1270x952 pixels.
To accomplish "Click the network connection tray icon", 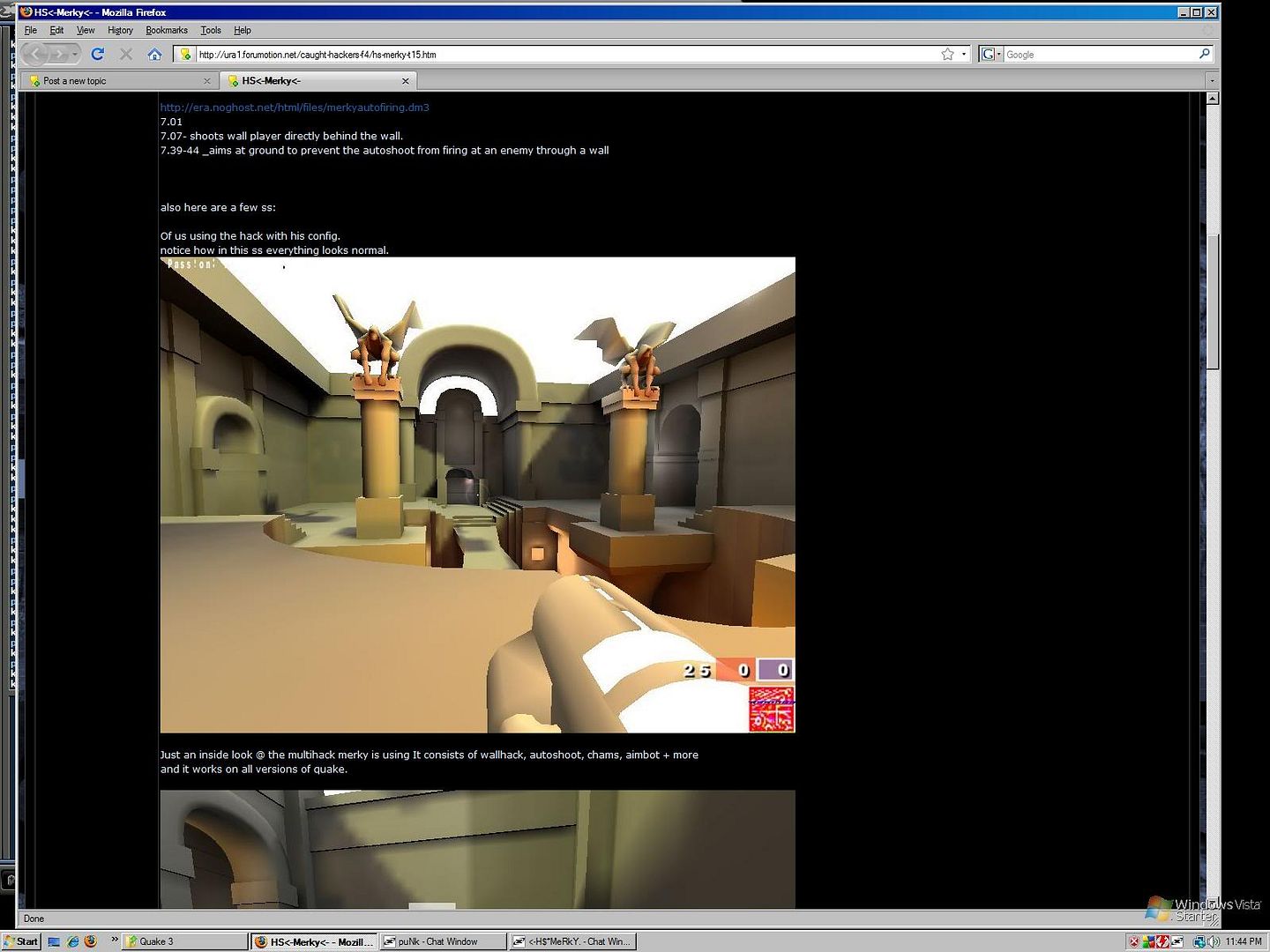I will tap(1200, 941).
